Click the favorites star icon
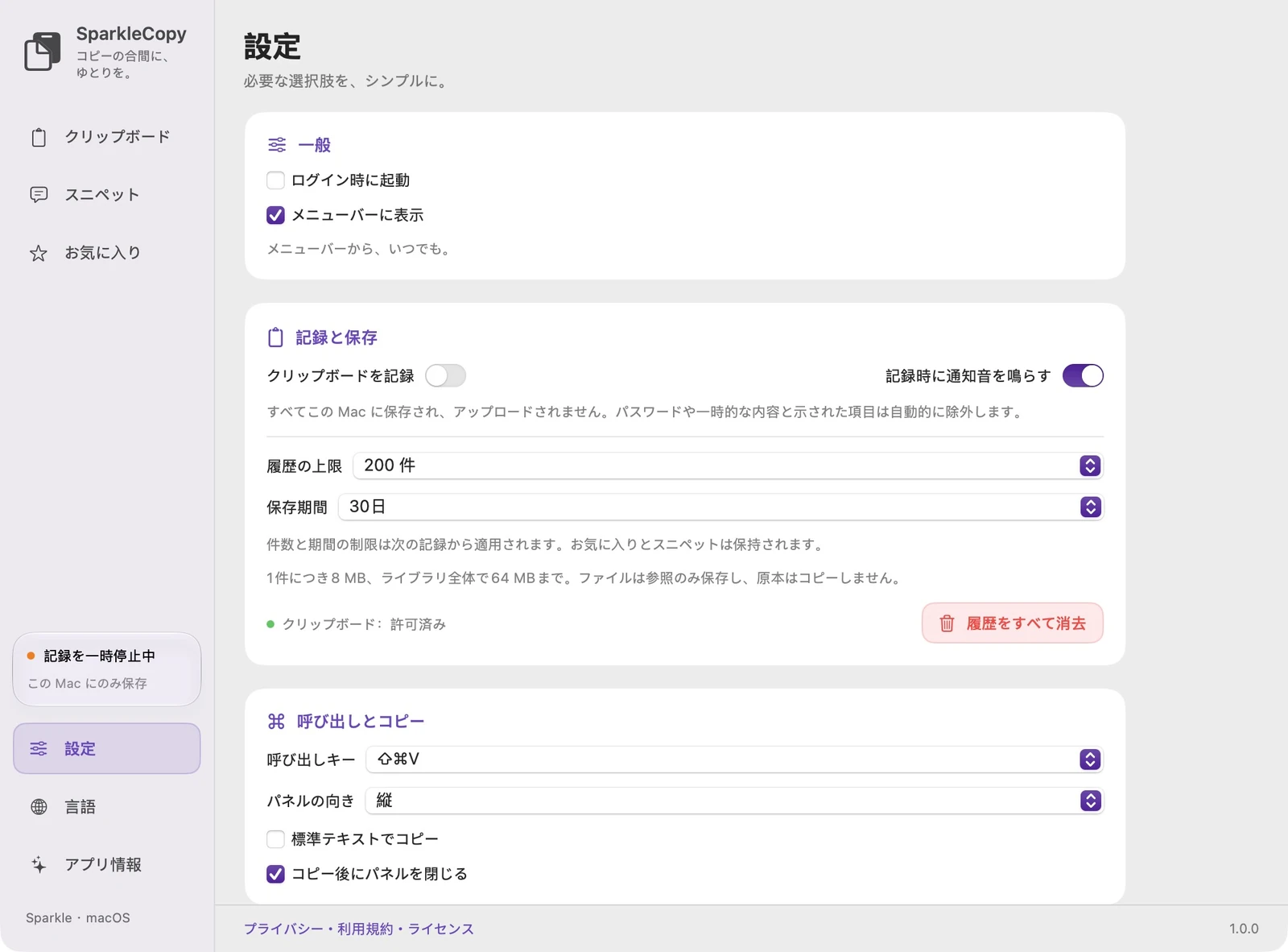 tap(39, 254)
